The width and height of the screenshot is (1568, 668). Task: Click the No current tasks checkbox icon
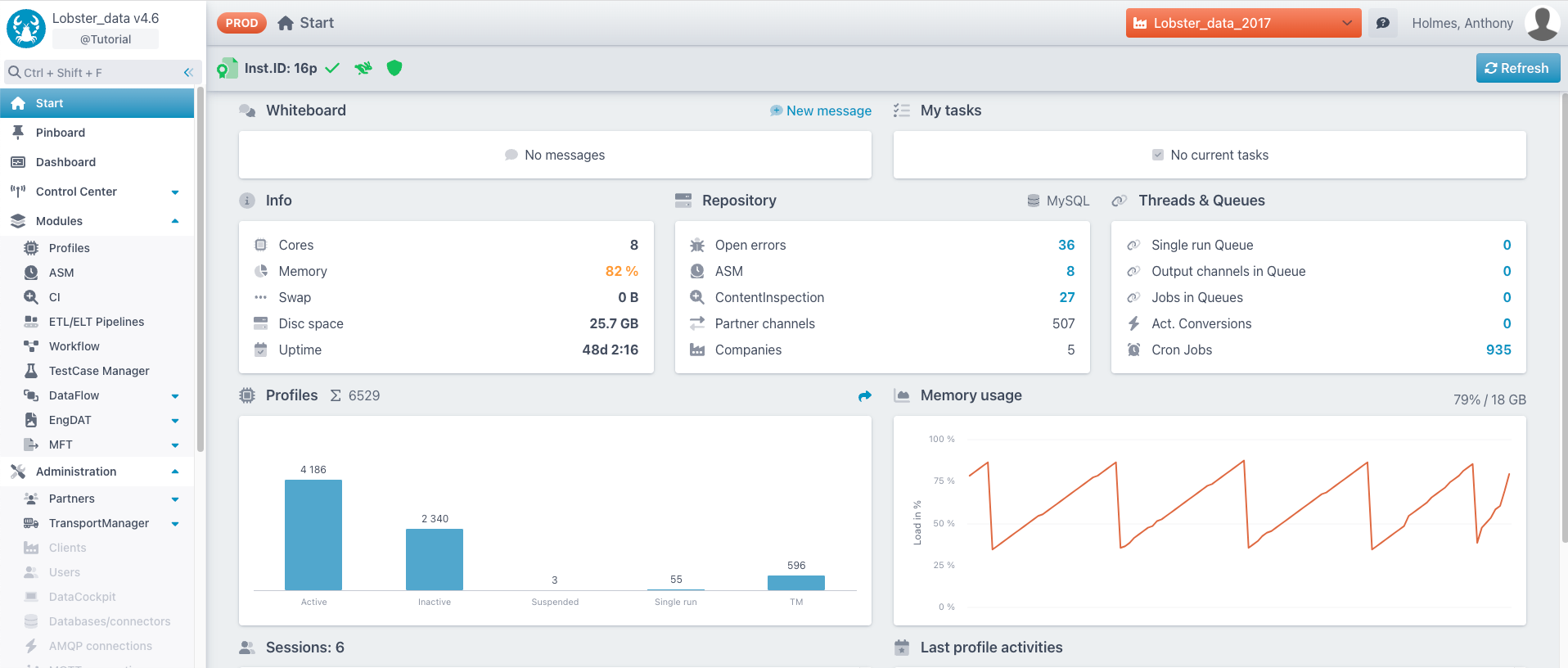(x=1158, y=155)
